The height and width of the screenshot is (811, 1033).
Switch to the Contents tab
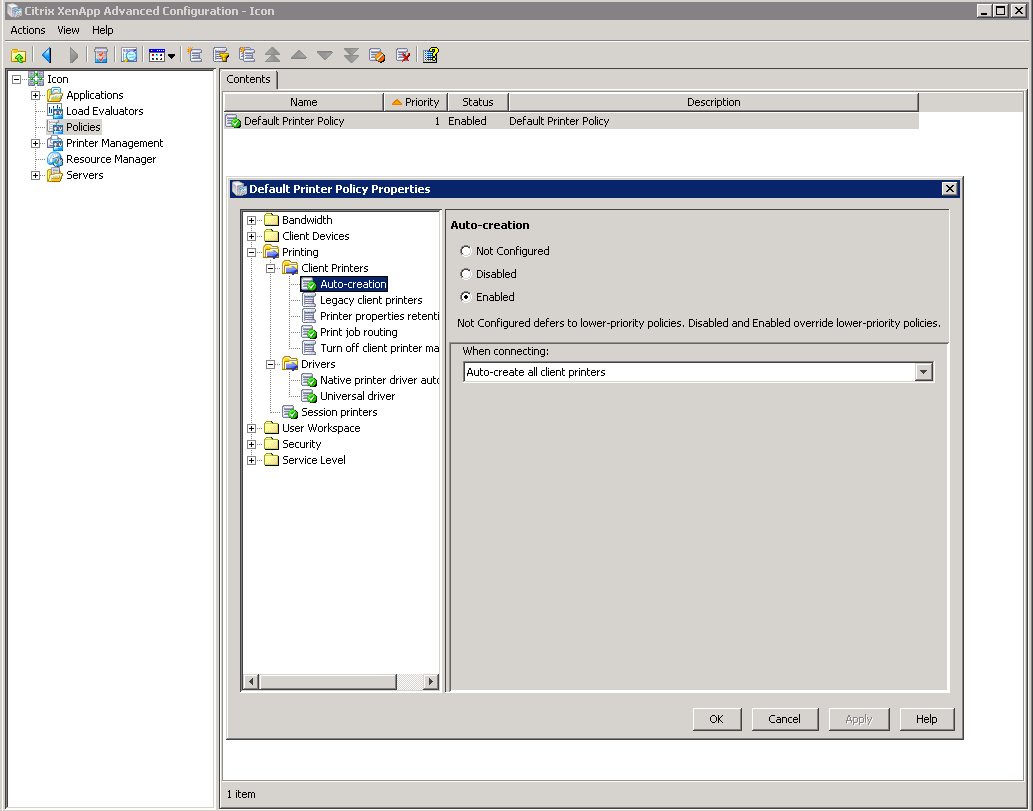248,79
